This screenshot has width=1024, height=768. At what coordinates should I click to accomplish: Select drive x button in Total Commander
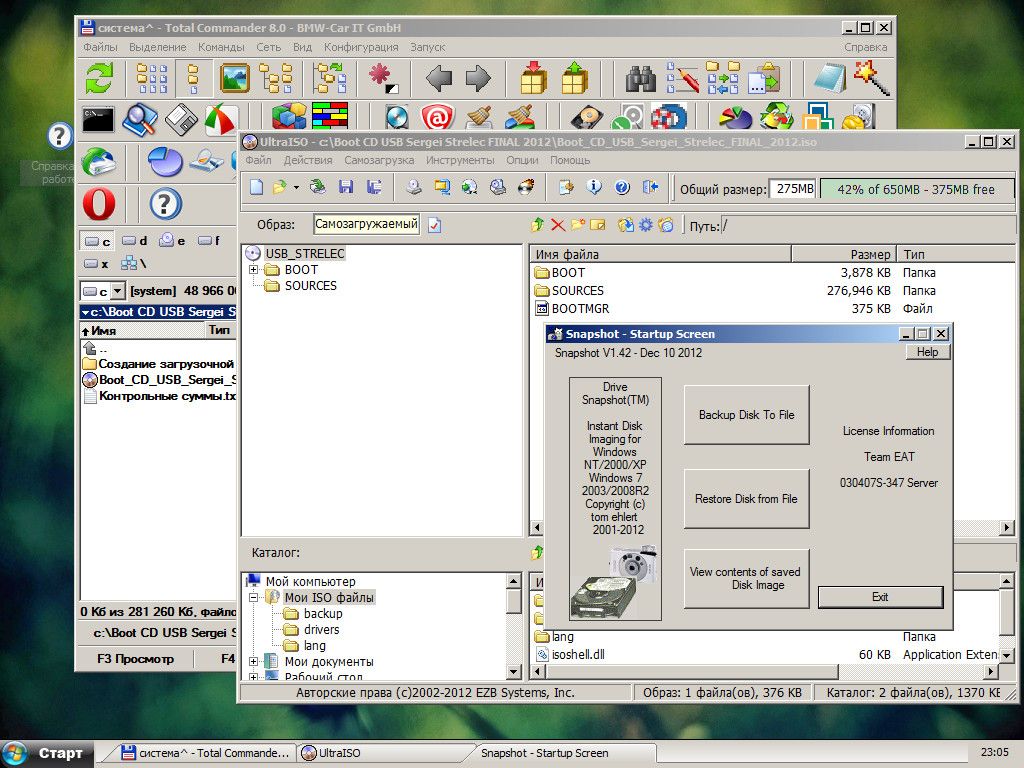97,264
